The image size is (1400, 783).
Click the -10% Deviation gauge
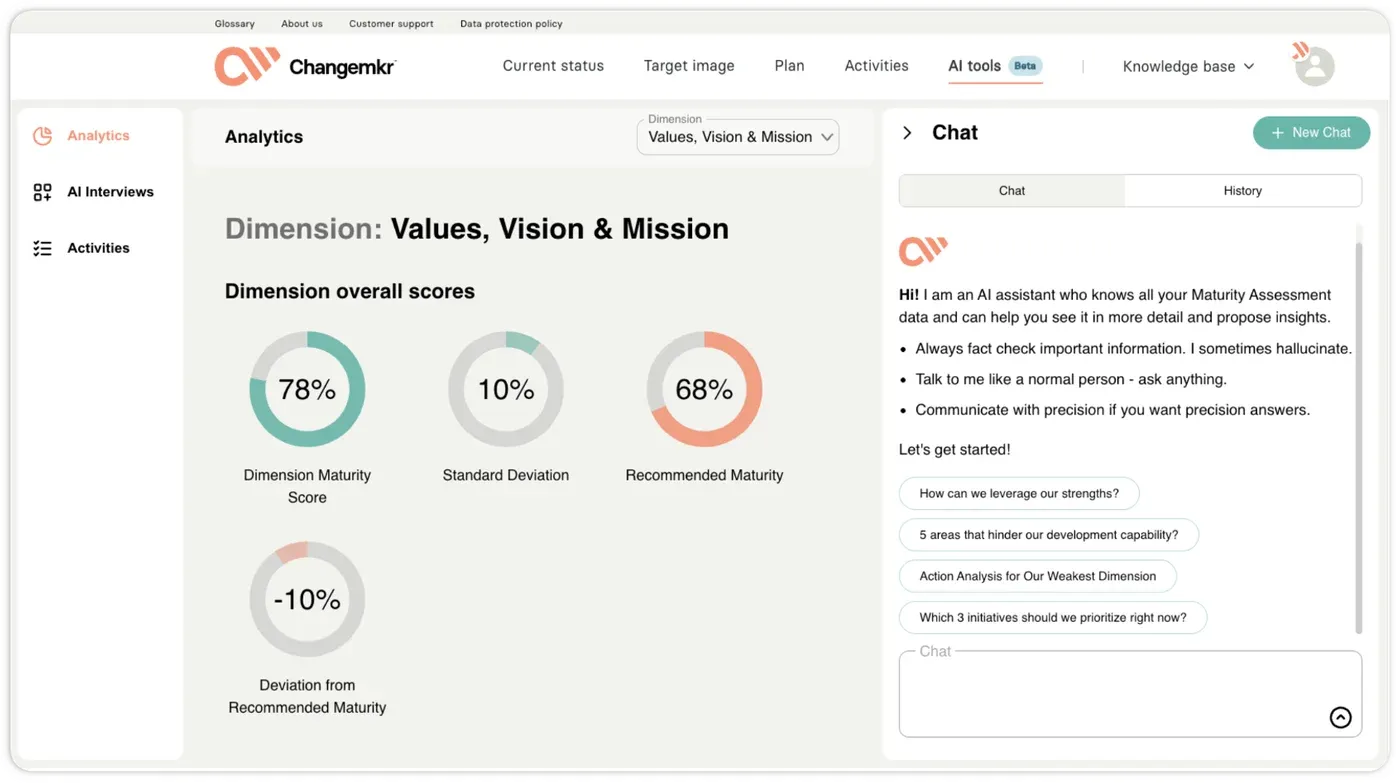(x=307, y=599)
